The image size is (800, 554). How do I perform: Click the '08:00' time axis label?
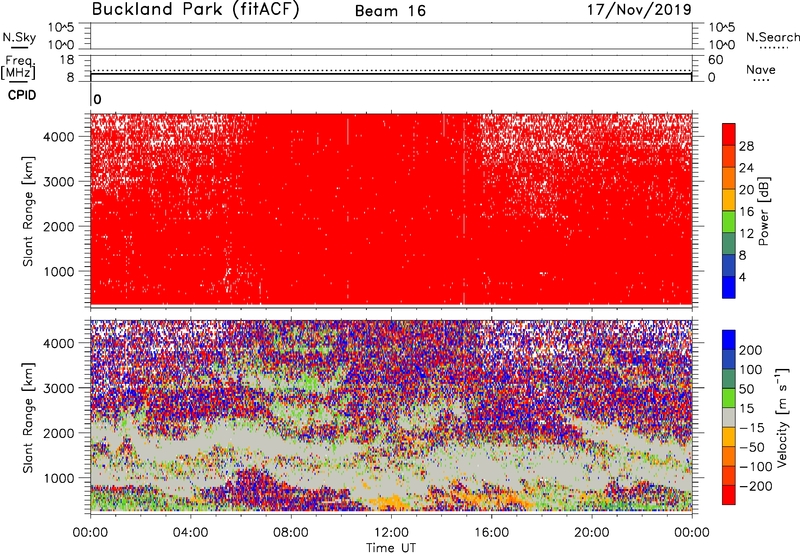(290, 533)
